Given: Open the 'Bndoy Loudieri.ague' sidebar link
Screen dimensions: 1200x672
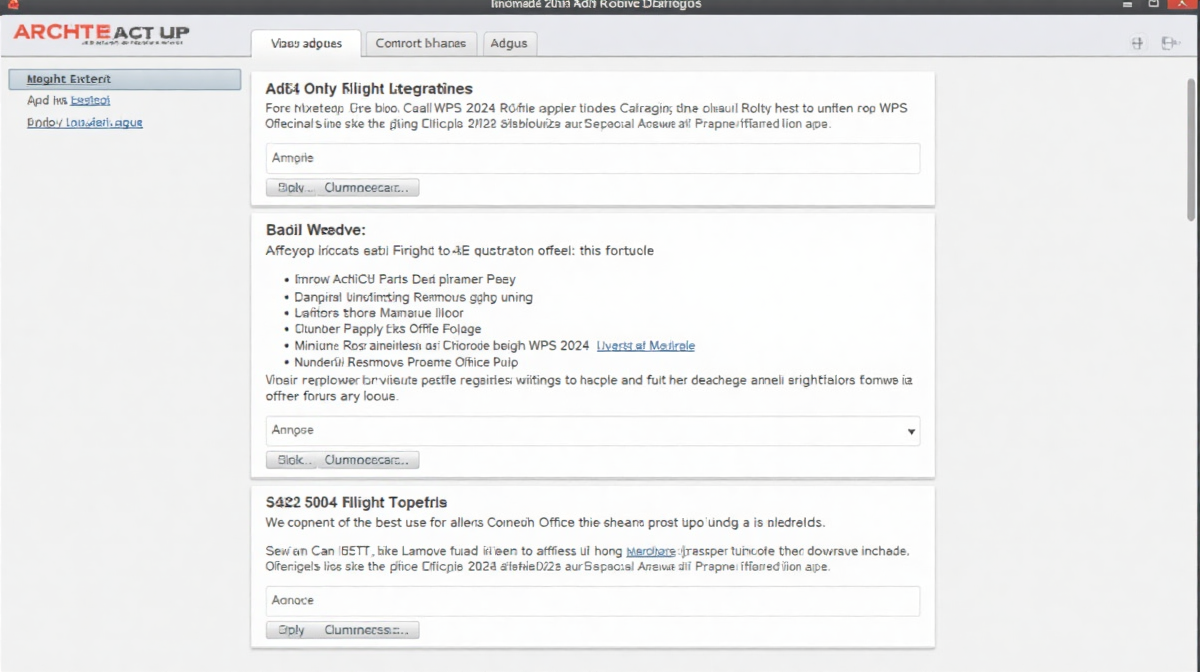Looking at the screenshot, I should (x=85, y=123).
